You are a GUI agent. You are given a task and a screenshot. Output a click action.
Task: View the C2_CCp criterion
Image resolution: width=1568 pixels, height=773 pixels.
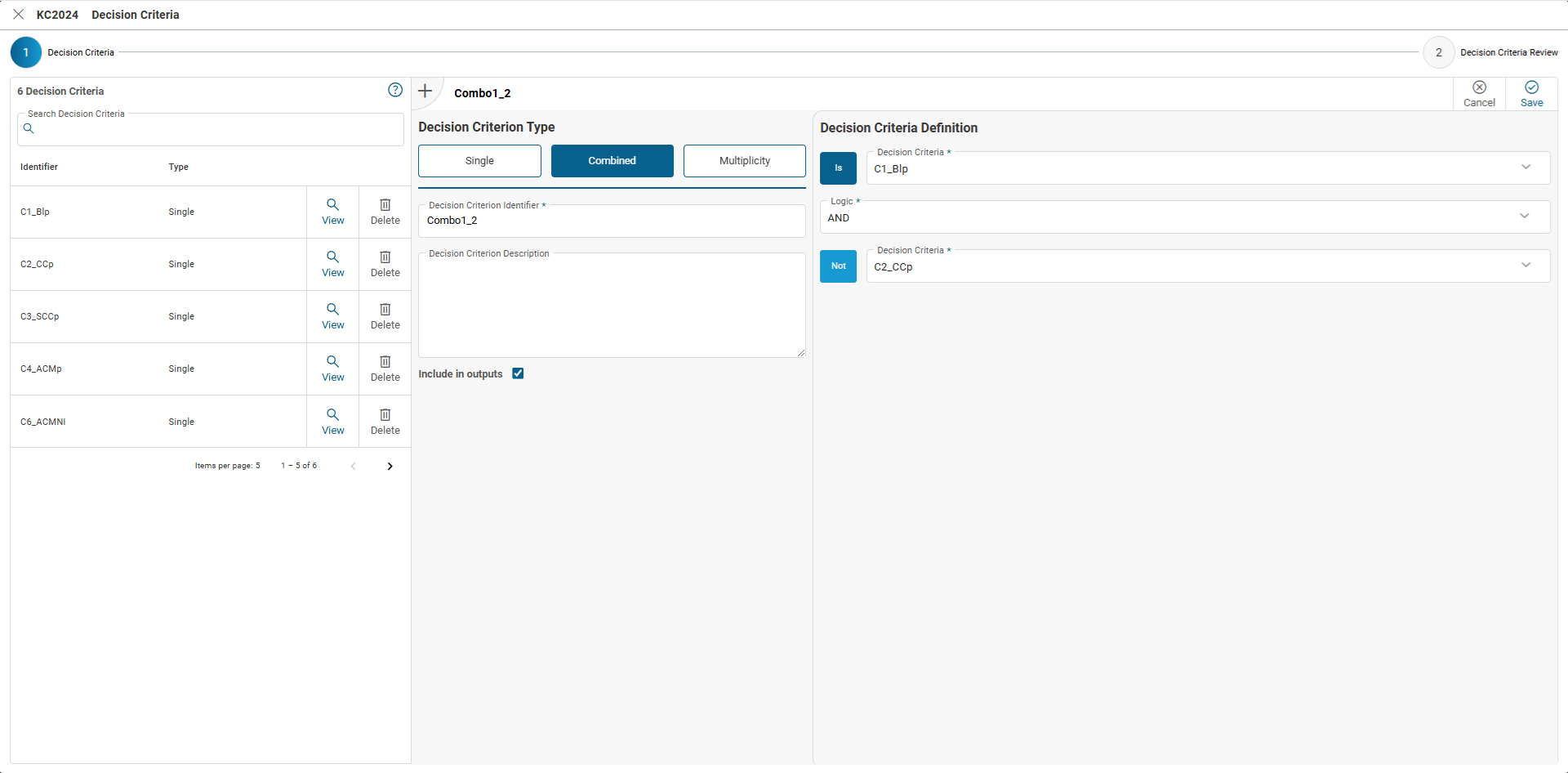click(333, 264)
